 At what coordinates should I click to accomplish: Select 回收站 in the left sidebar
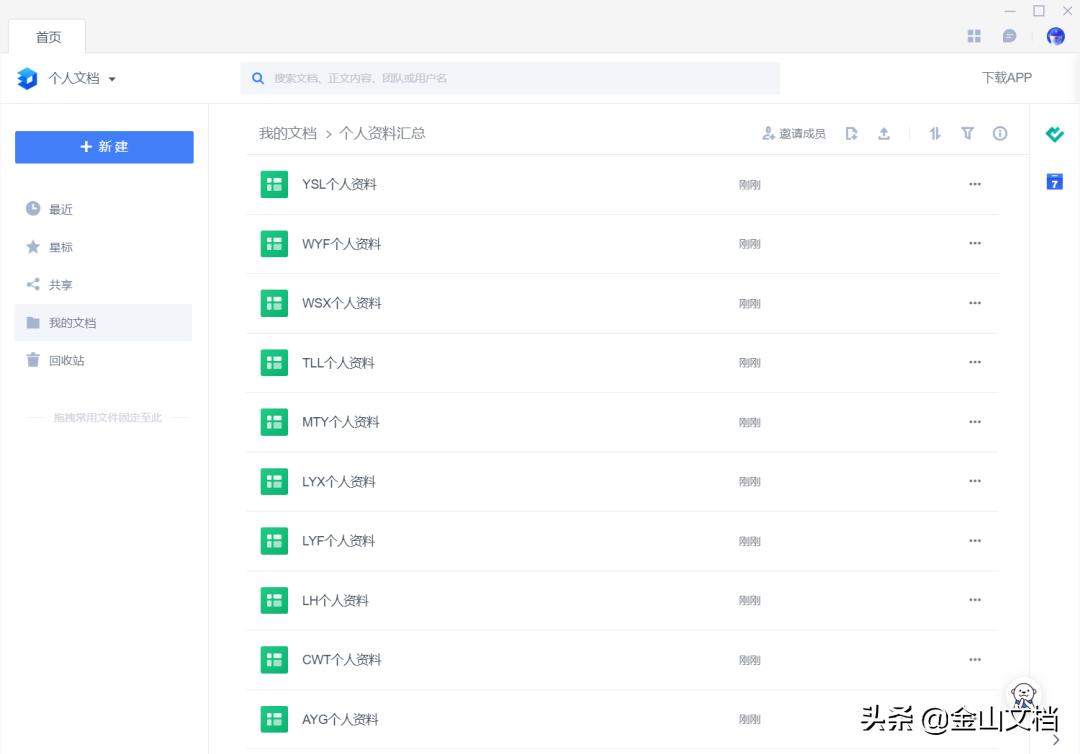(62, 360)
